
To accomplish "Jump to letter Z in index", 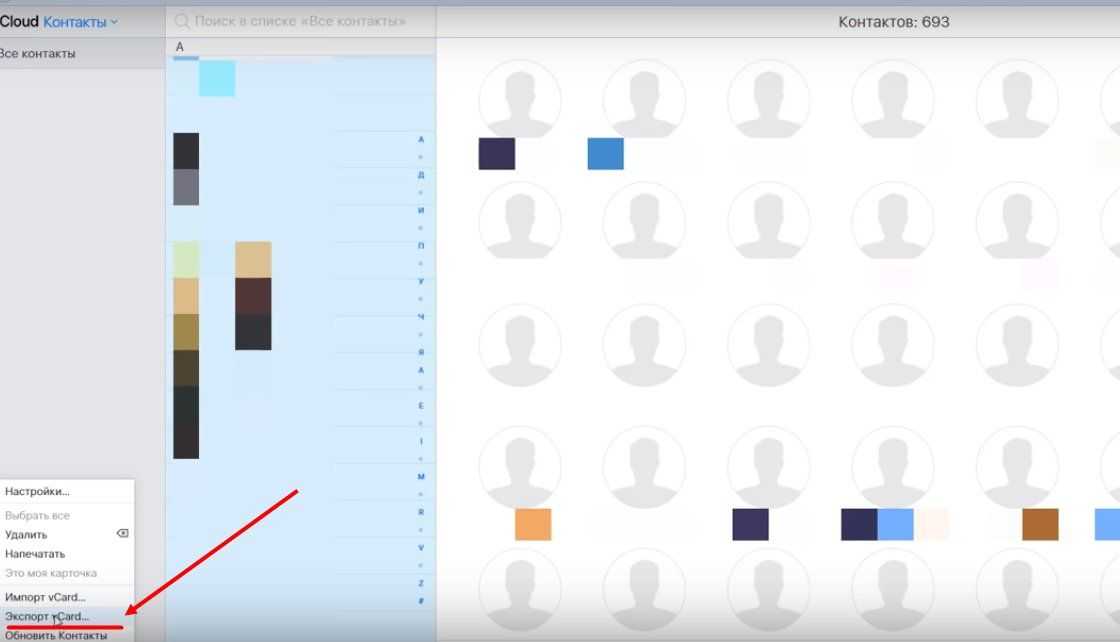I will click(421, 583).
